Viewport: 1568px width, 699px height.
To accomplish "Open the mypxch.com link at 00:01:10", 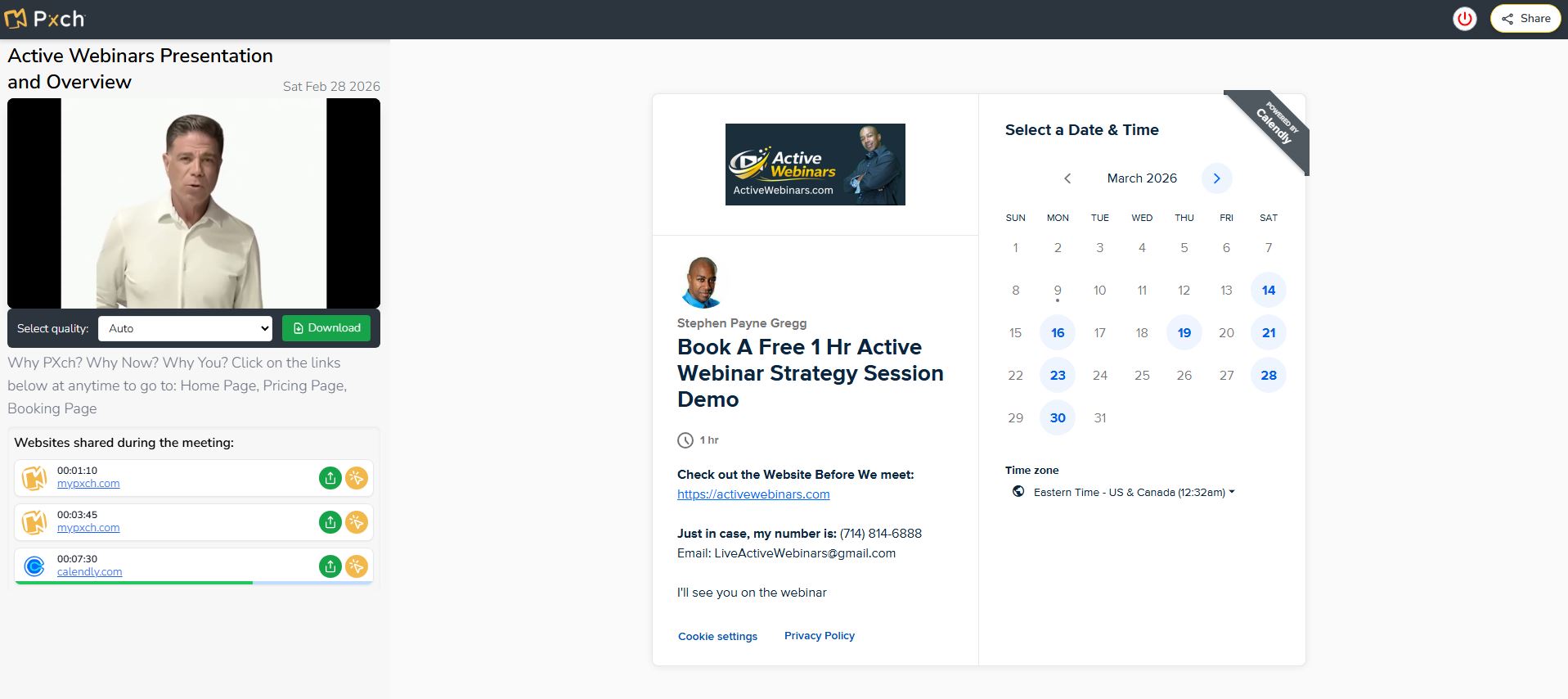I will pos(88,484).
